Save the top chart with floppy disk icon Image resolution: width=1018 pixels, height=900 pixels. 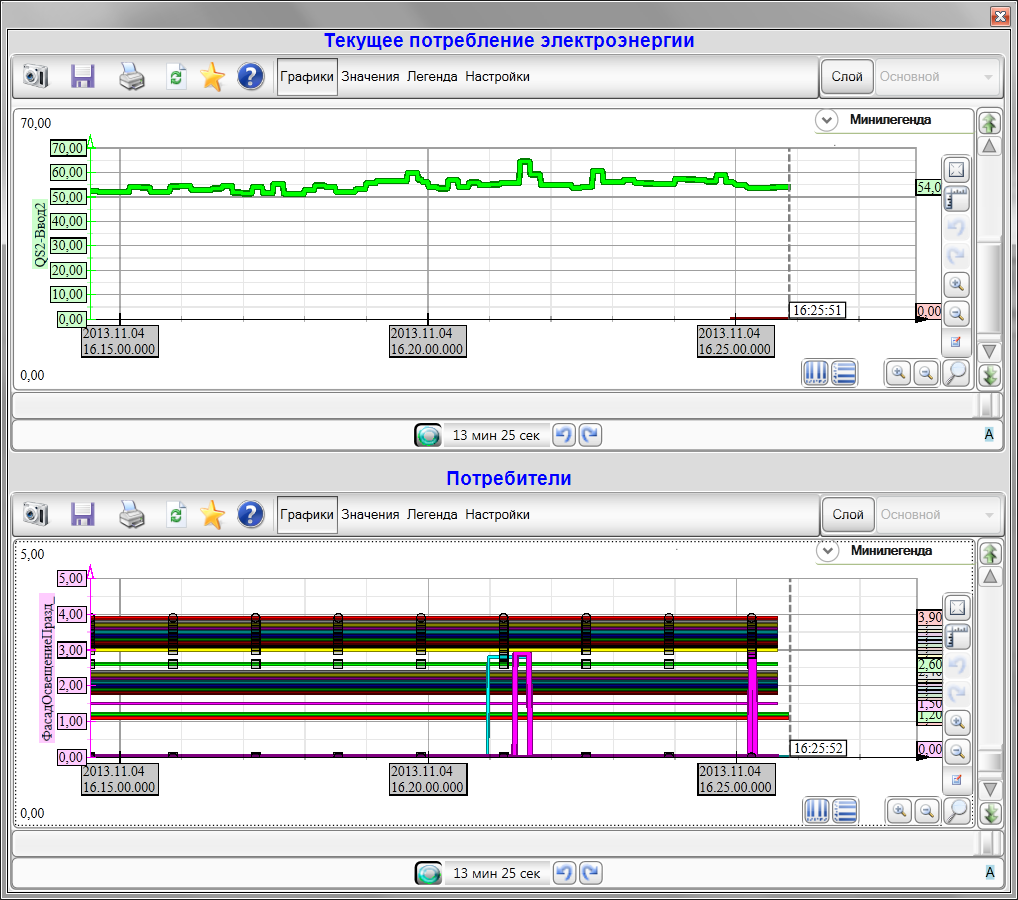[x=82, y=77]
